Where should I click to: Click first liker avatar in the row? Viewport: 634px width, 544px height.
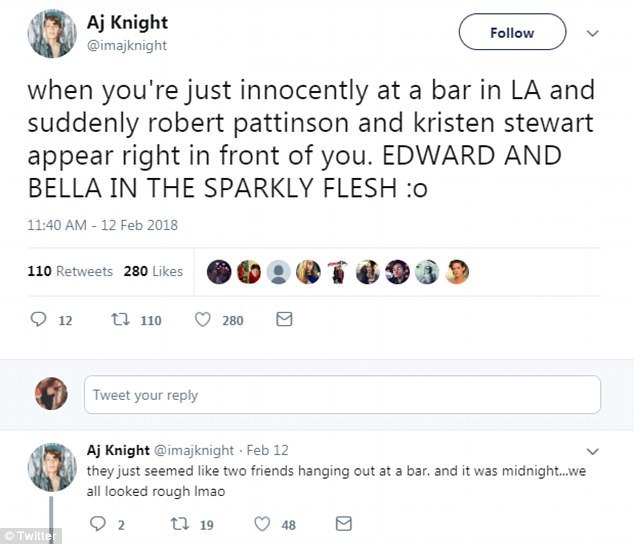point(219,271)
